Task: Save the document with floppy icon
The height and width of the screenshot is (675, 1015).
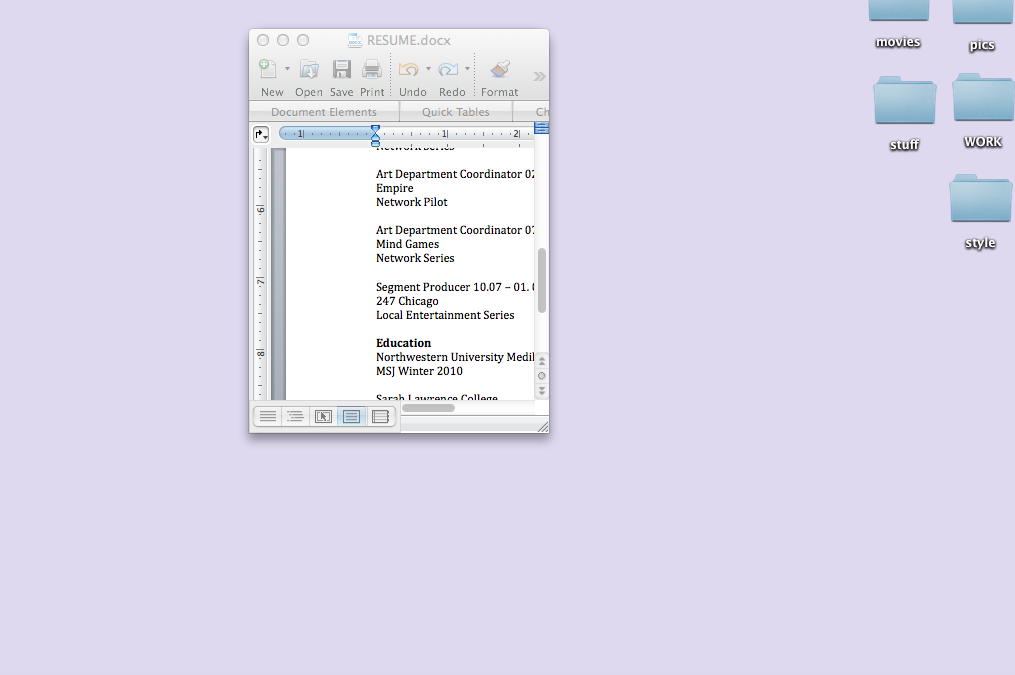Action: [x=341, y=69]
